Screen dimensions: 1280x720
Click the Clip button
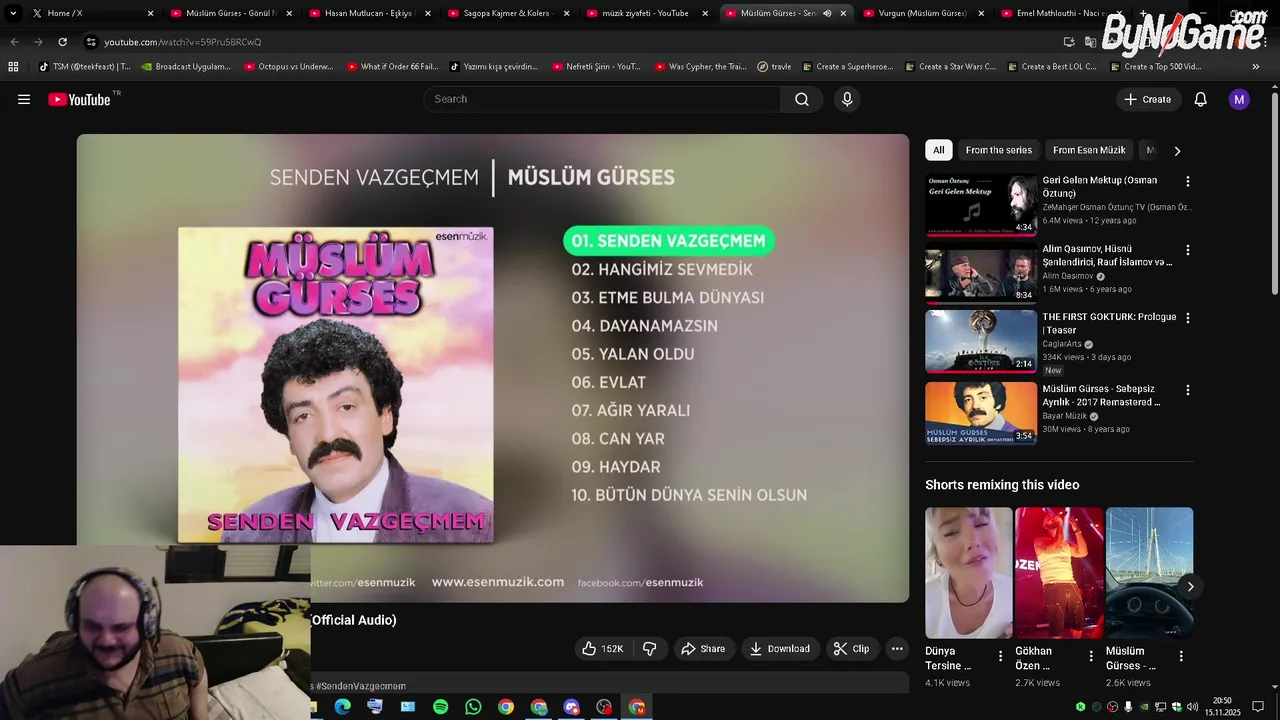(851, 649)
